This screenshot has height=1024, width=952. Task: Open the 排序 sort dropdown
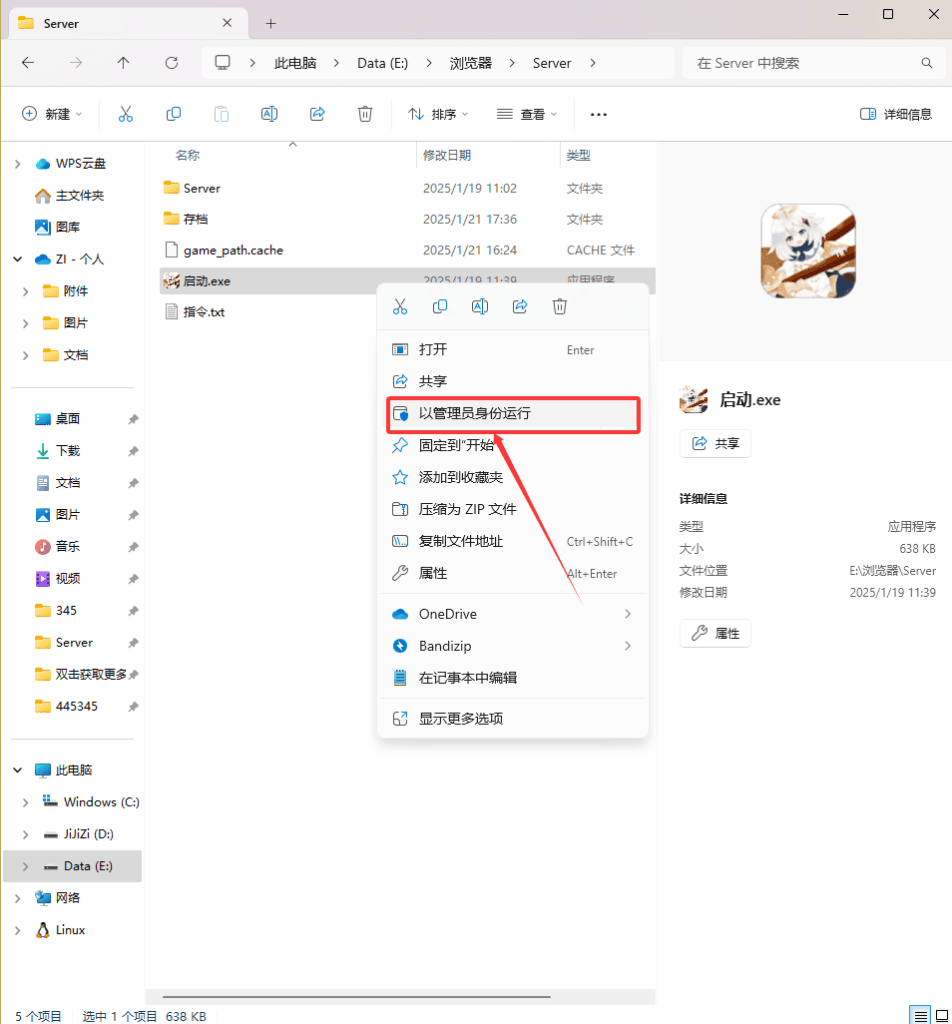point(438,114)
